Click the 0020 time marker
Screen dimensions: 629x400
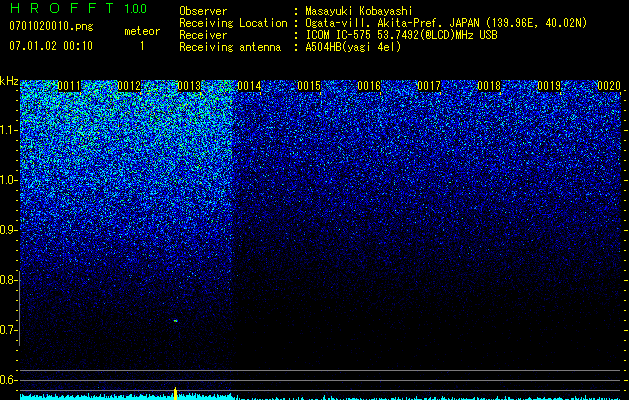[x=609, y=86]
